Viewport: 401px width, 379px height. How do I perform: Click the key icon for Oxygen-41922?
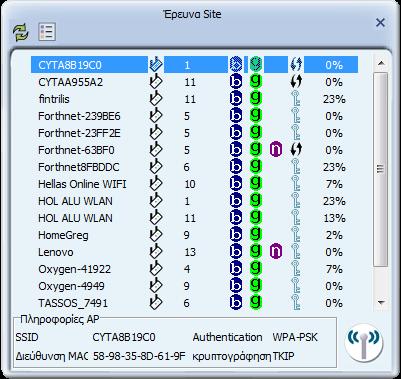[295, 269]
